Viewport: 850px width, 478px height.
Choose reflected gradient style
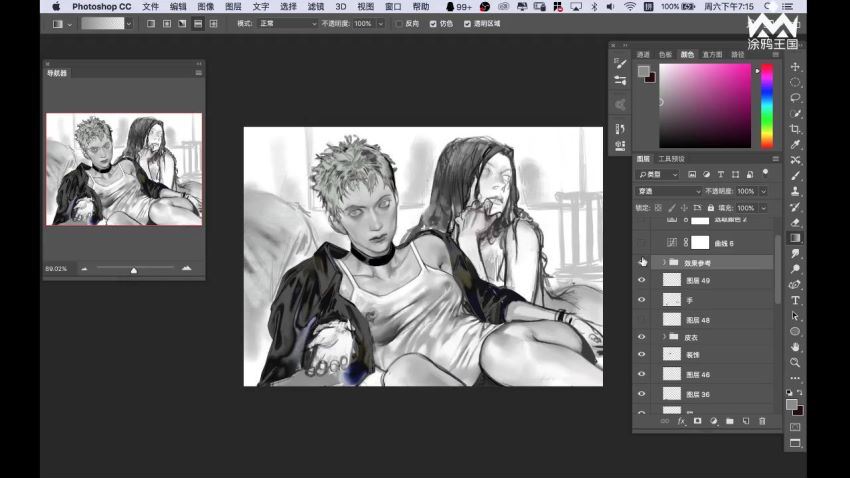(198, 24)
